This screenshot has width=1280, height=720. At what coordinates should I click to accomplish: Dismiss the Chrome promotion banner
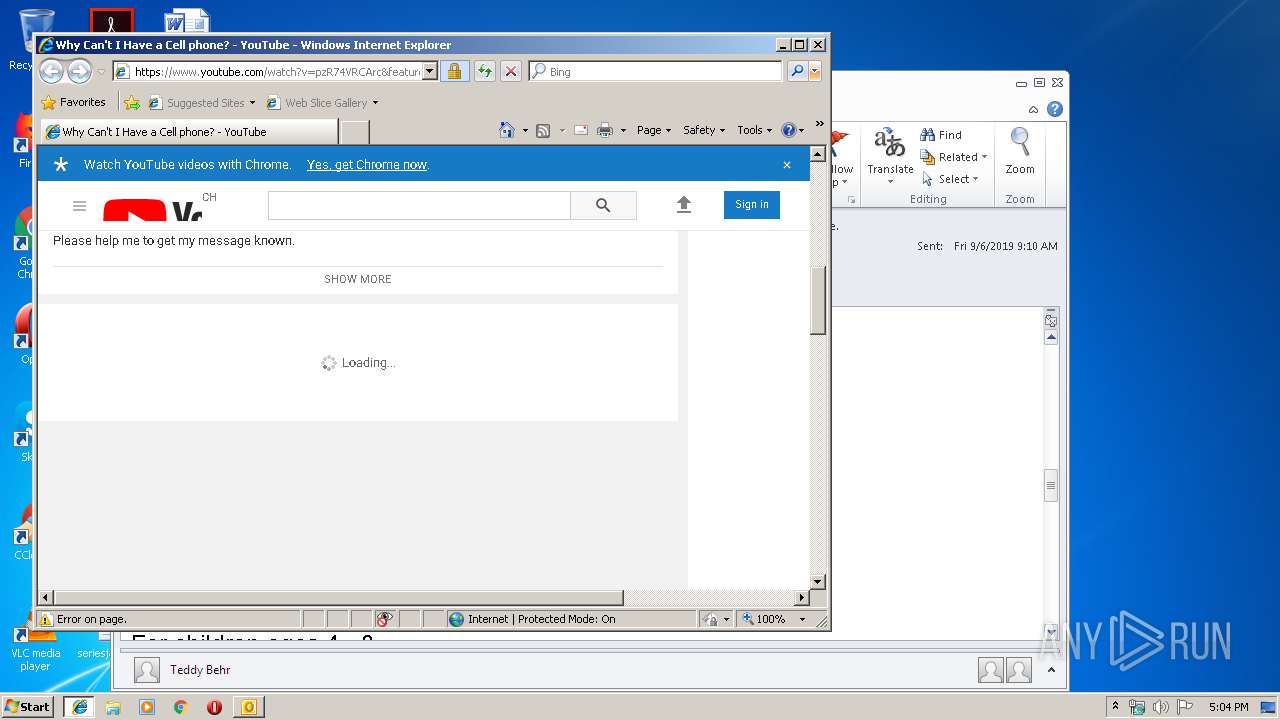tap(787, 165)
